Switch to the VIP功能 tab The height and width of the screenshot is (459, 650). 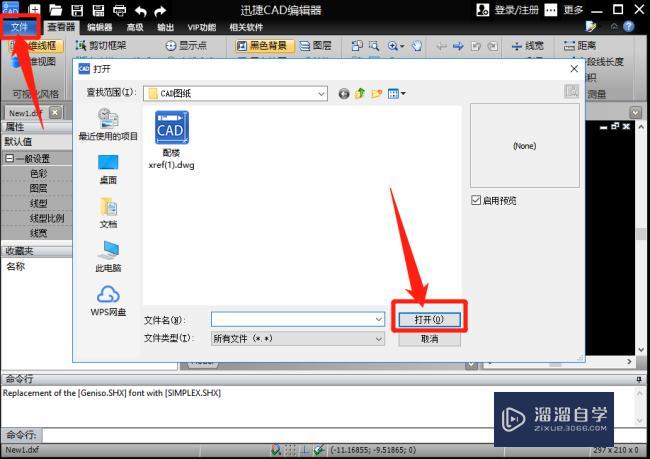coord(202,27)
